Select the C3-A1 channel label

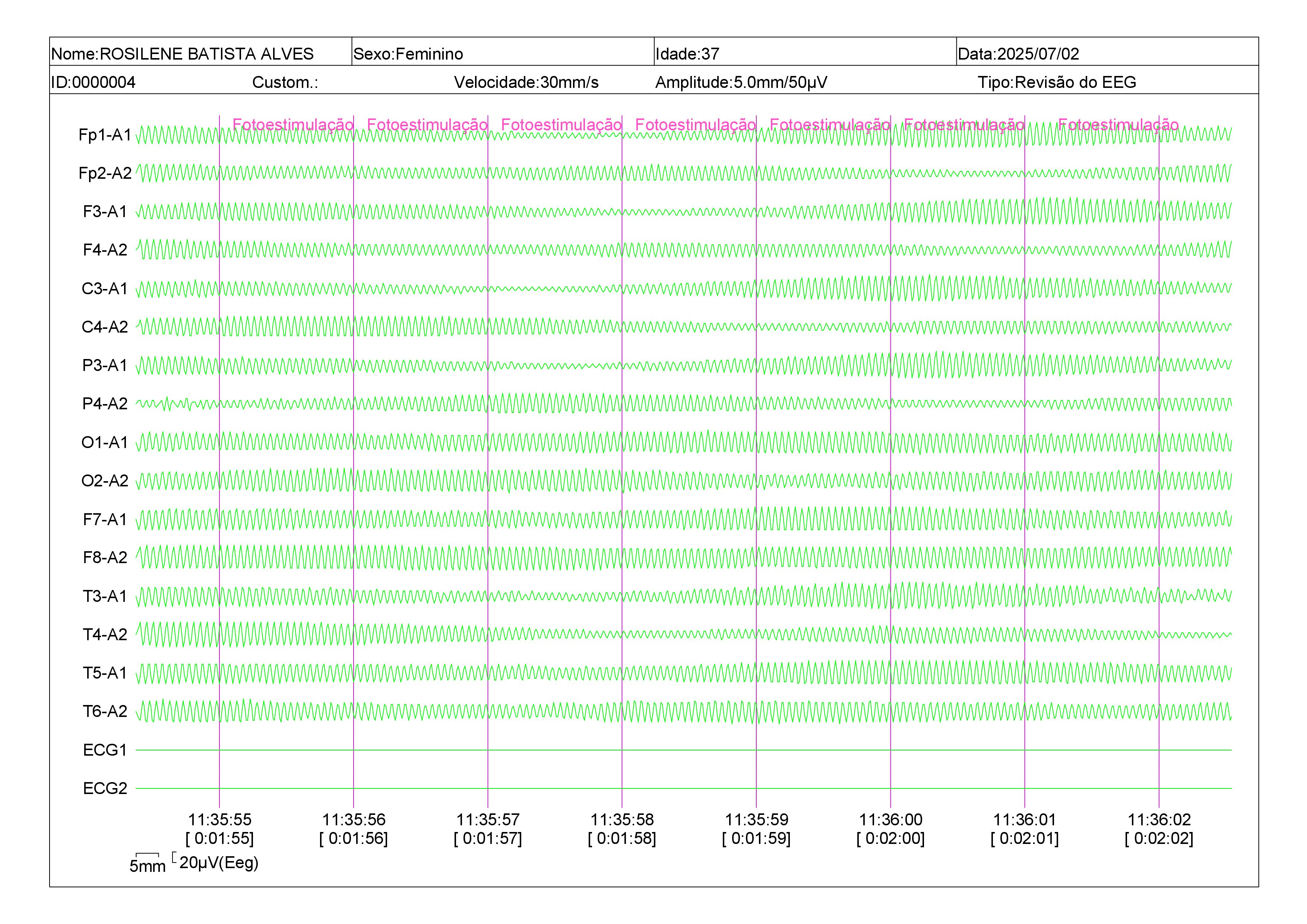pos(105,289)
